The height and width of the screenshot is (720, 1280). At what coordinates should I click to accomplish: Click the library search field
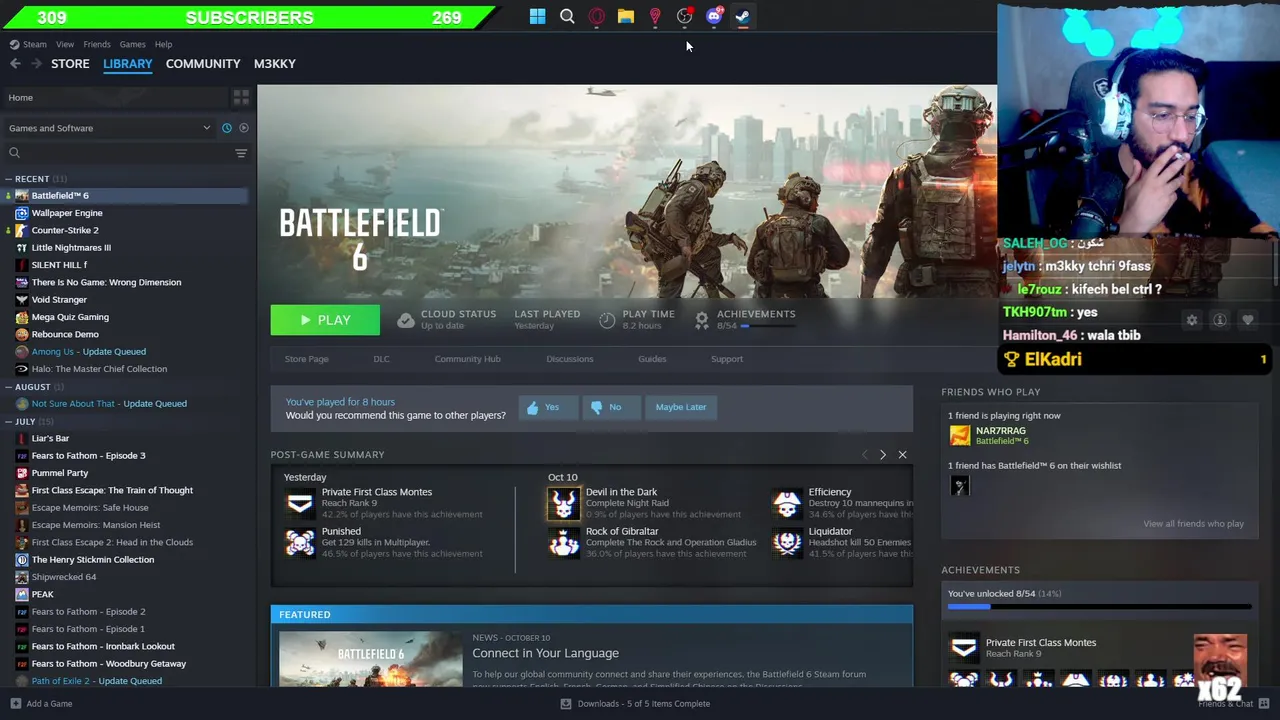coord(118,153)
